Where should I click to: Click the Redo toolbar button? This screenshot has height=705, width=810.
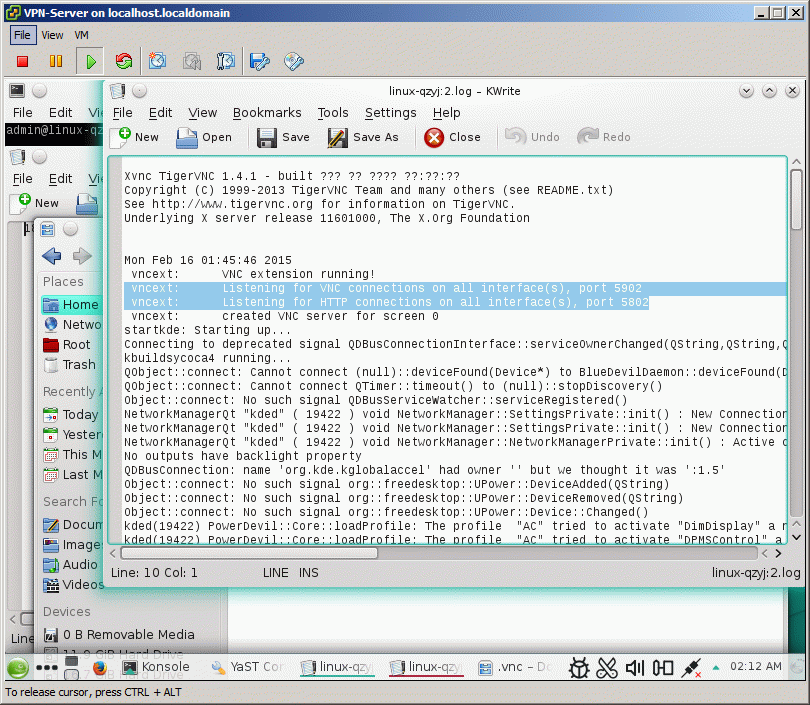[x=604, y=137]
